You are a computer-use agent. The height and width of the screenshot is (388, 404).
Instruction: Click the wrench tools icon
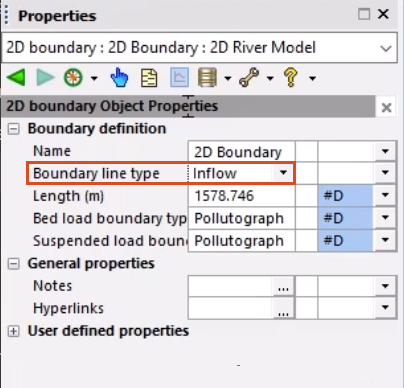249,78
